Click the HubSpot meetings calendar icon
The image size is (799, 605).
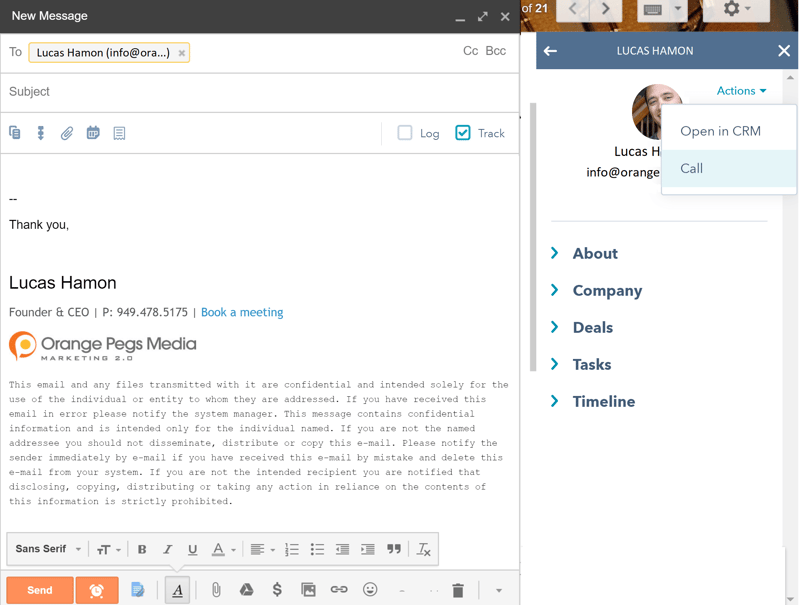(x=93, y=133)
